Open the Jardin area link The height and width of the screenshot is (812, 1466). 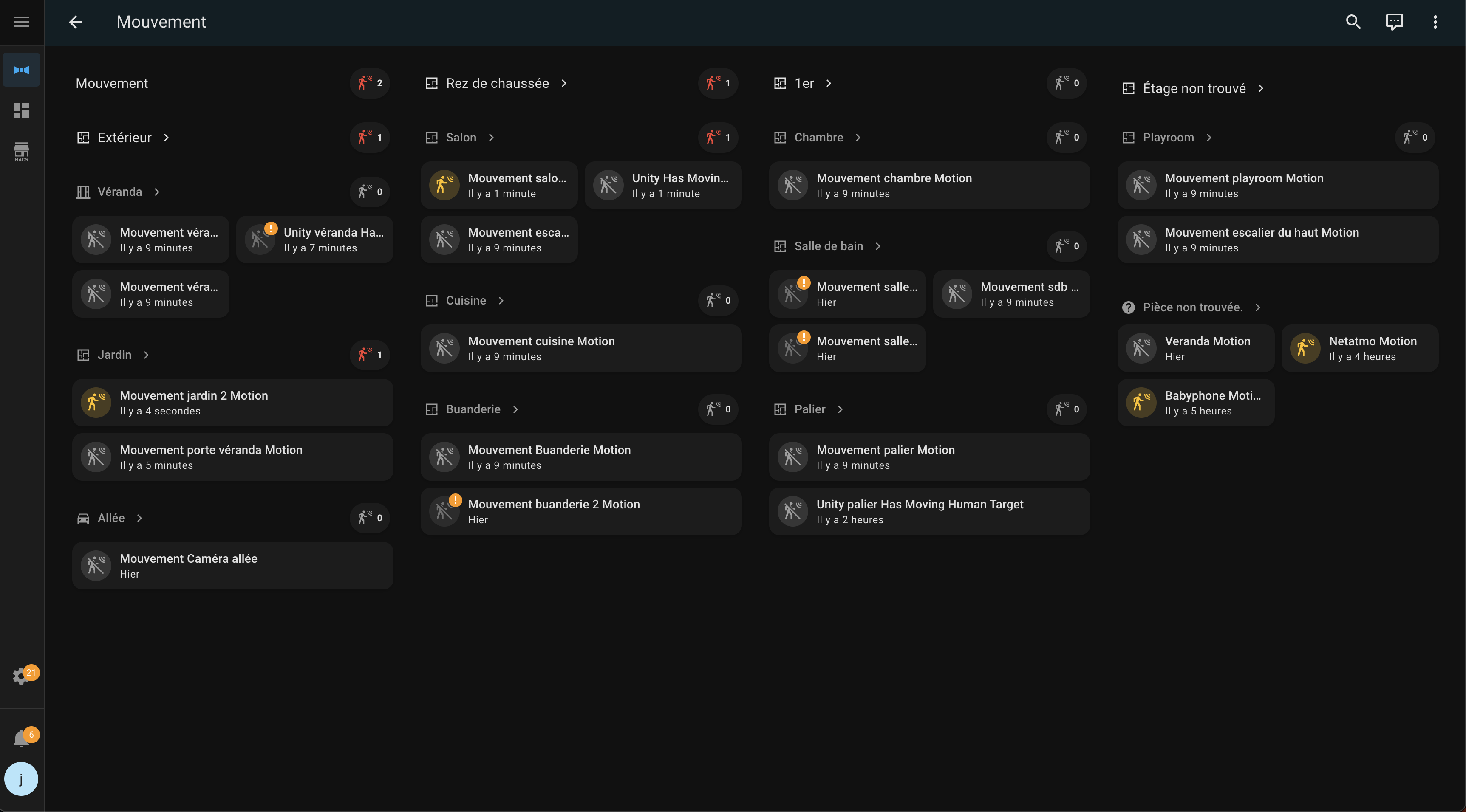pos(114,355)
